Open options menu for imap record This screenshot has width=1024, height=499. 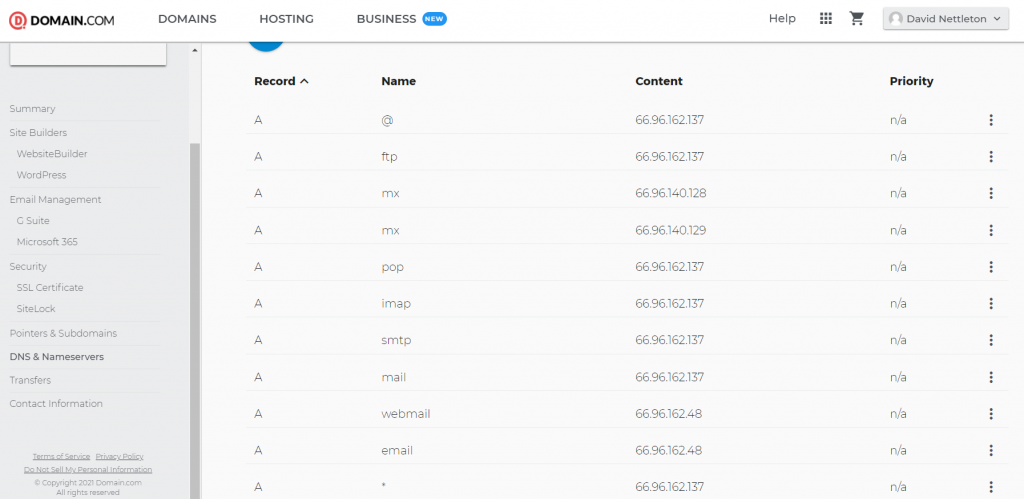[x=991, y=304]
